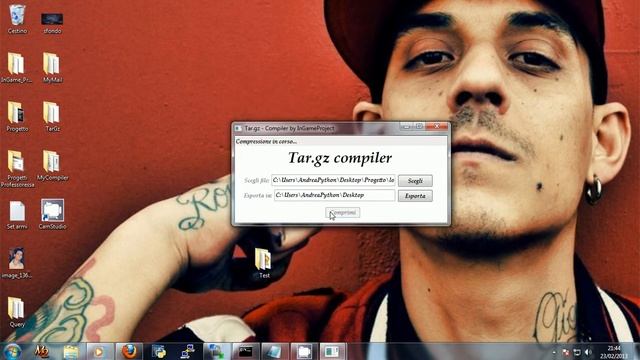
Task: Select the TarGz folder icon
Action: click(52, 117)
